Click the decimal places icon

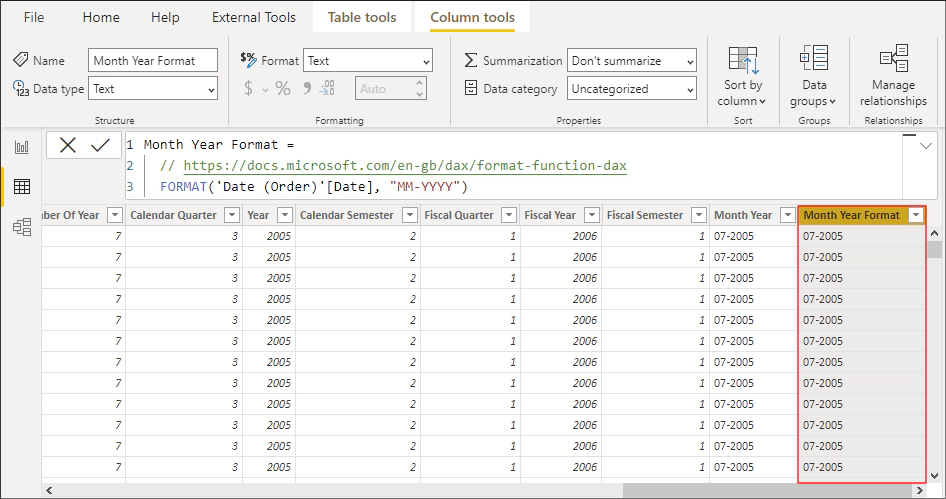point(327,89)
